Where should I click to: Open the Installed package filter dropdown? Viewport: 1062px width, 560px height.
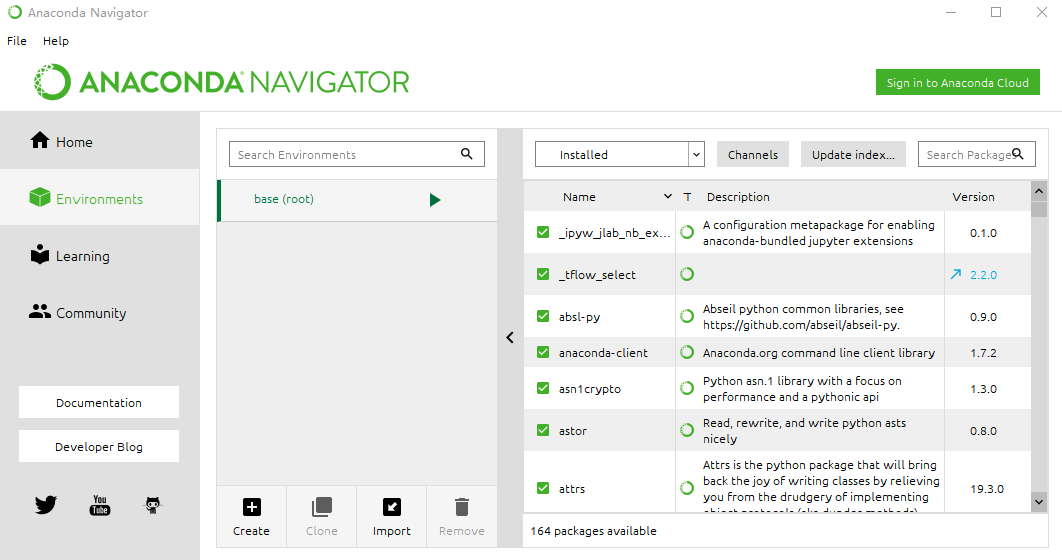click(x=620, y=154)
